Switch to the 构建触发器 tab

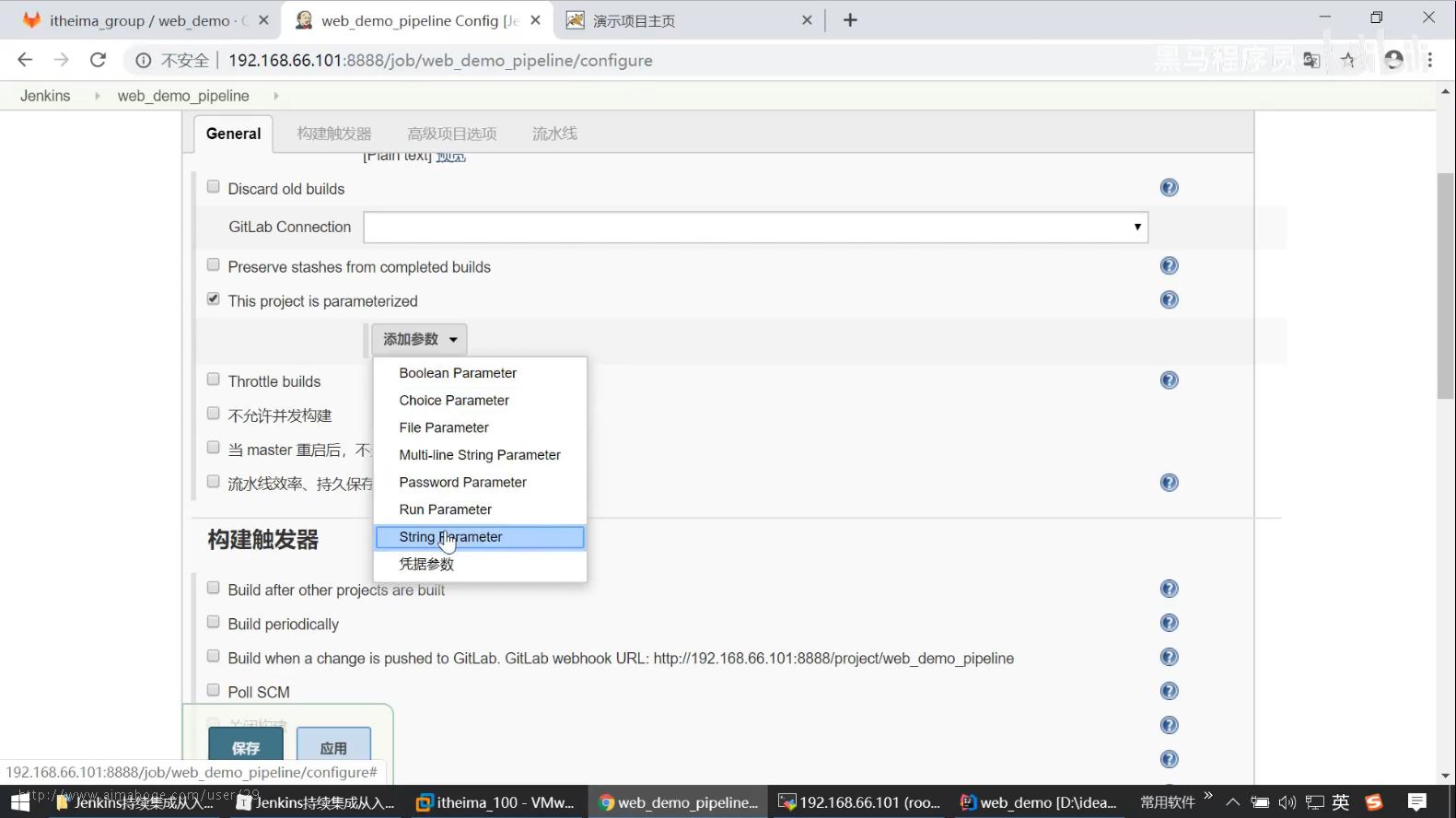[334, 134]
